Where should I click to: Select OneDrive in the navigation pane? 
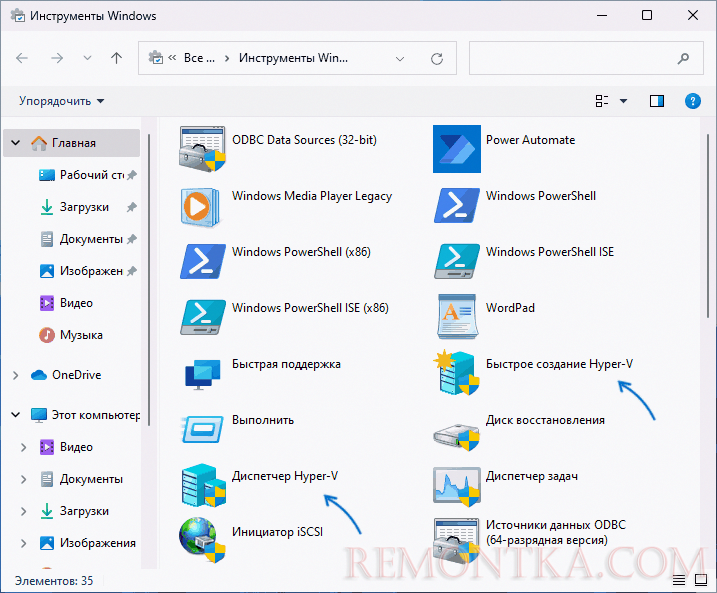(66, 375)
